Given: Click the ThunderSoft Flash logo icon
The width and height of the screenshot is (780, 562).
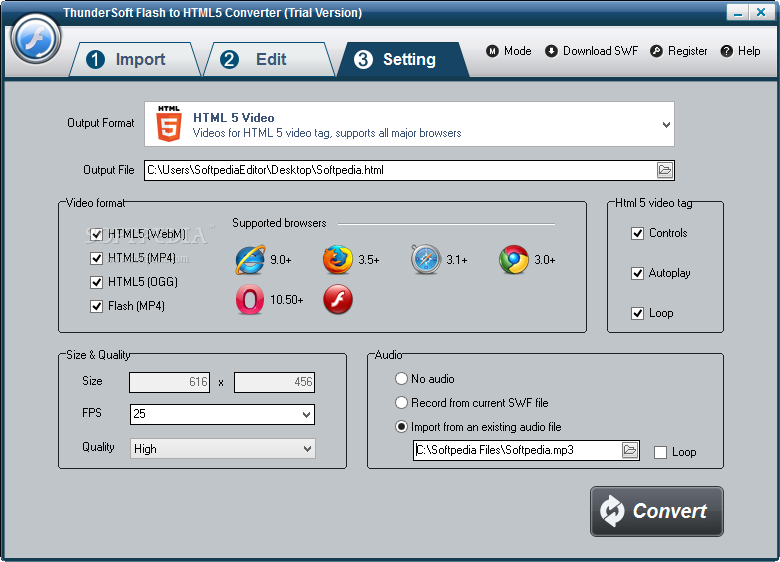Looking at the screenshot, I should [x=36, y=39].
